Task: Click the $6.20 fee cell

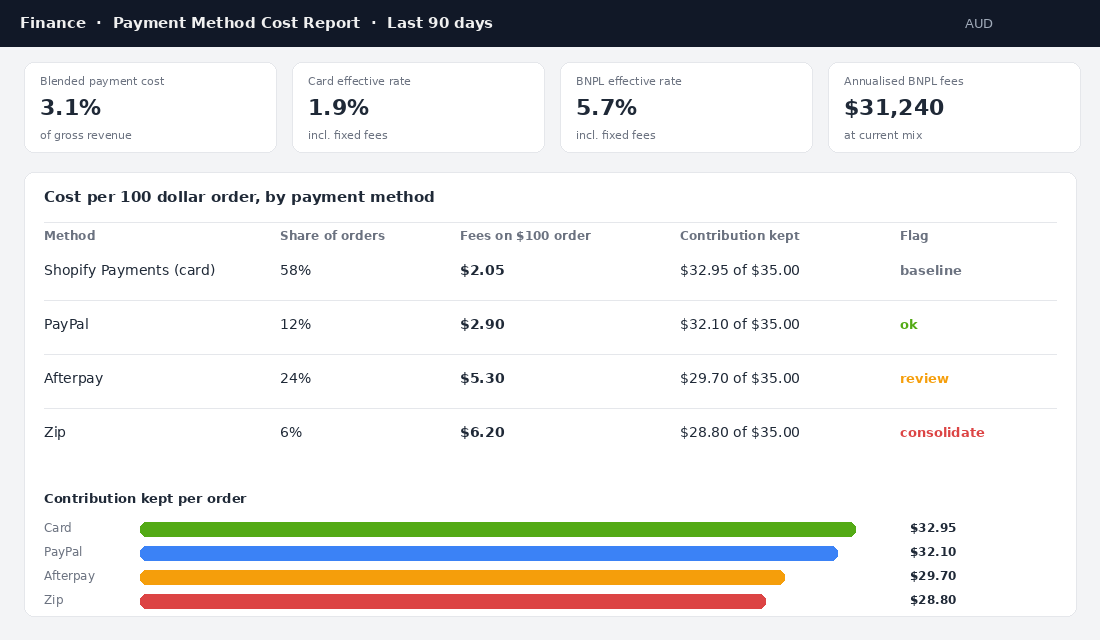Action: pos(482,432)
